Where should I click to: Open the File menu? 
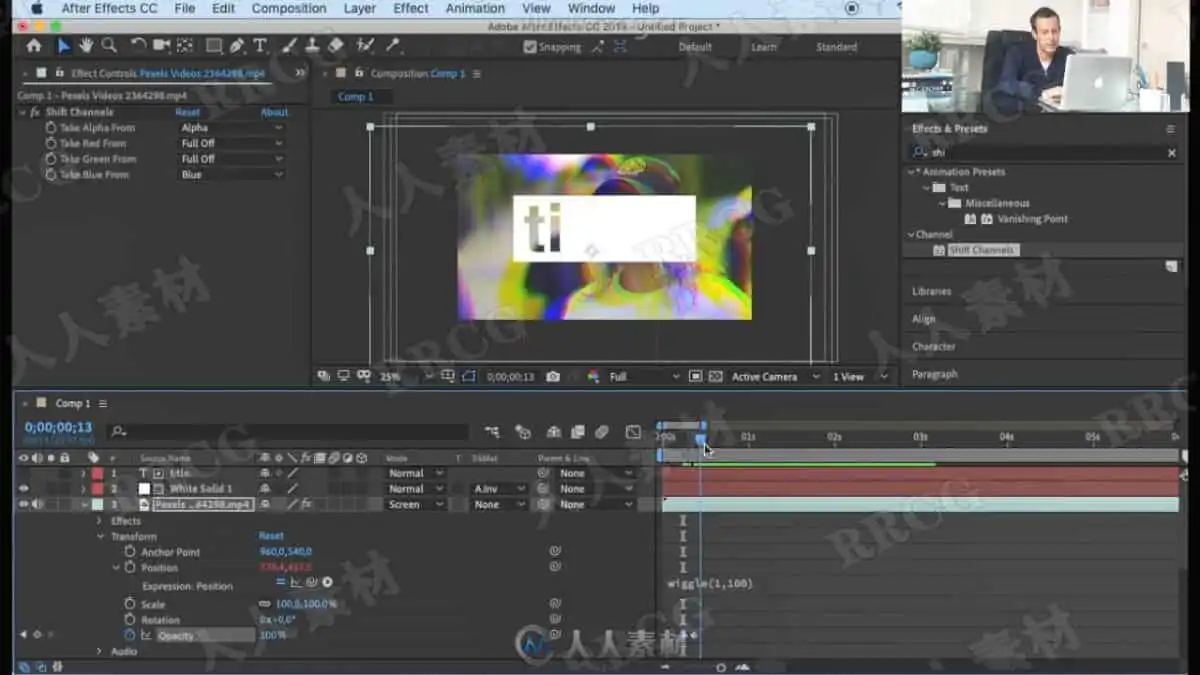pyautogui.click(x=185, y=8)
